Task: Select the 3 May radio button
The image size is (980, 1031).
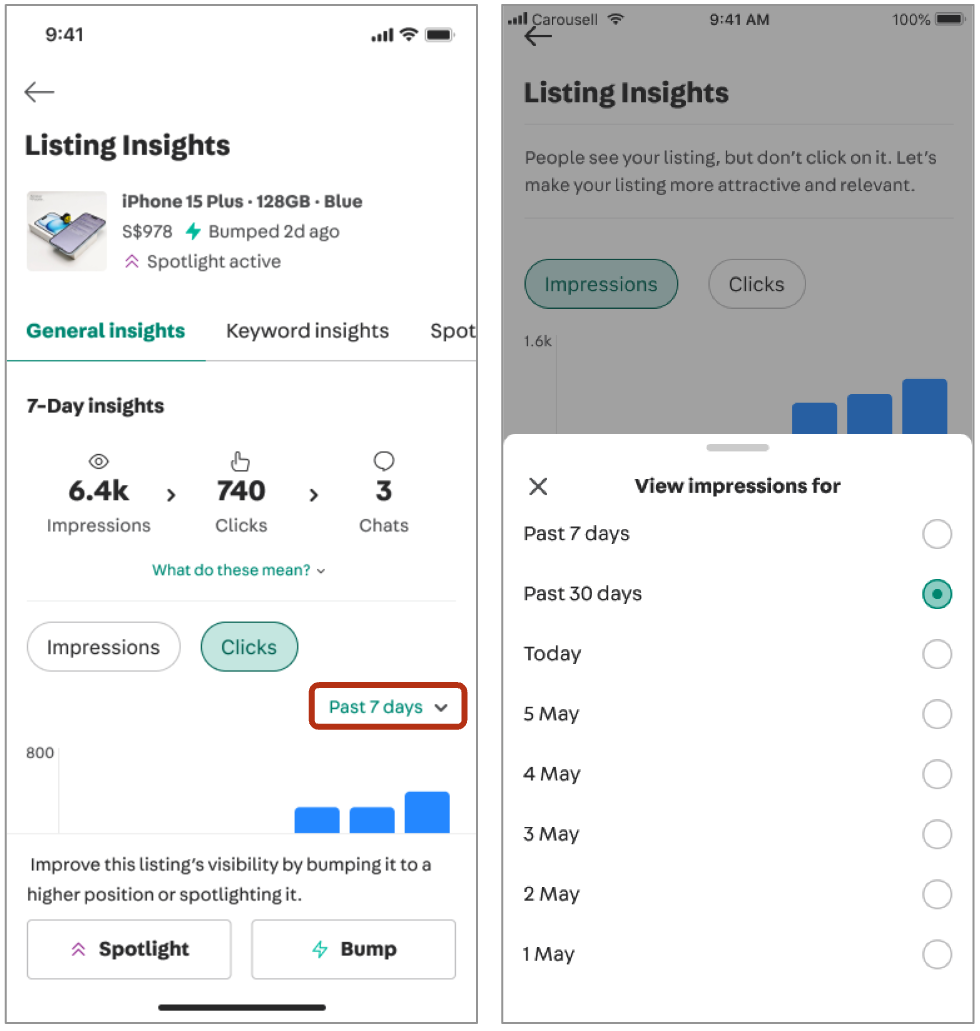Action: coord(937,834)
